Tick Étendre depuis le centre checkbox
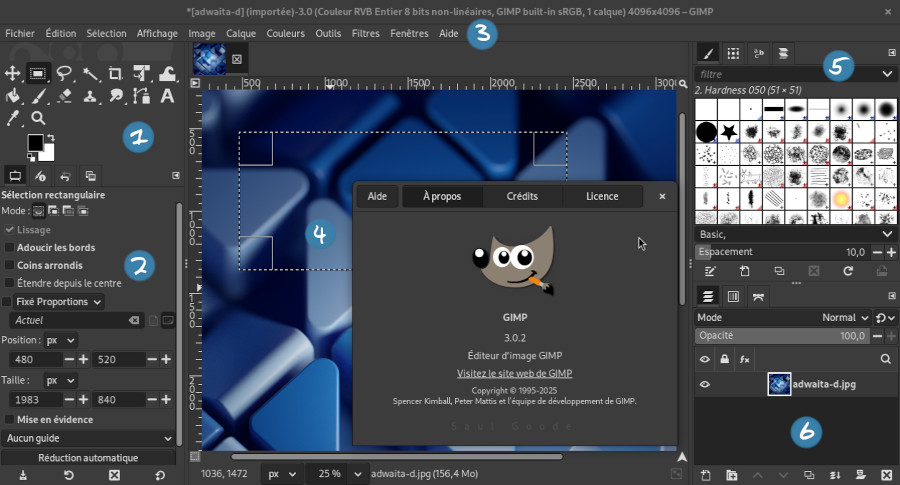This screenshot has height=485, width=900. coord(9,283)
